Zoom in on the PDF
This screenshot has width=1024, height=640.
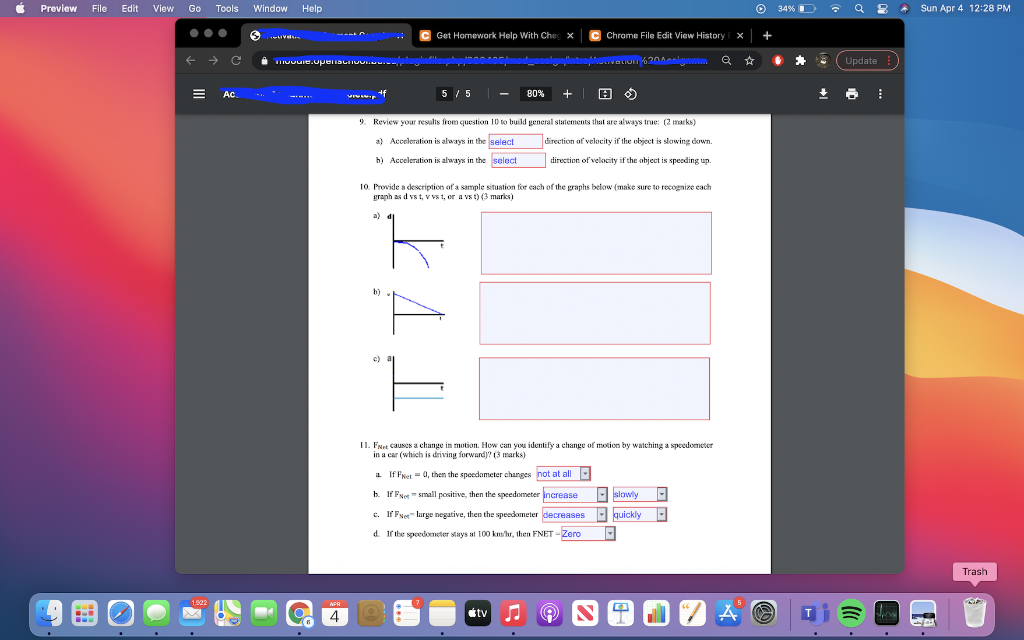click(x=567, y=94)
